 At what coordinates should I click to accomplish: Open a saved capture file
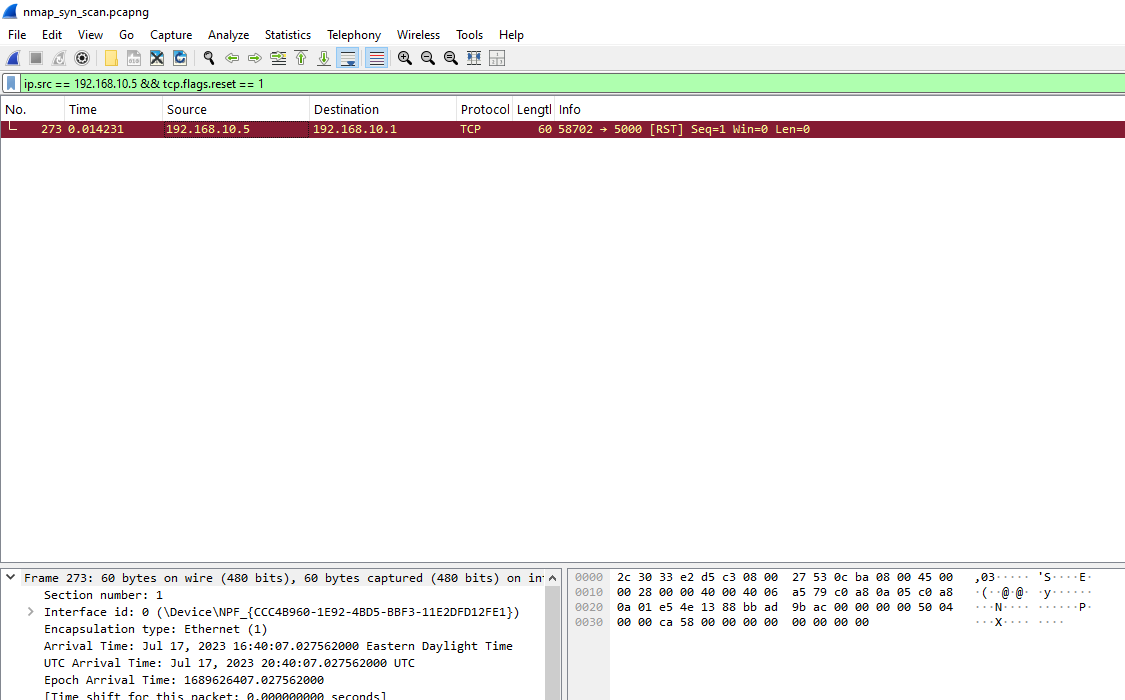(x=110, y=57)
